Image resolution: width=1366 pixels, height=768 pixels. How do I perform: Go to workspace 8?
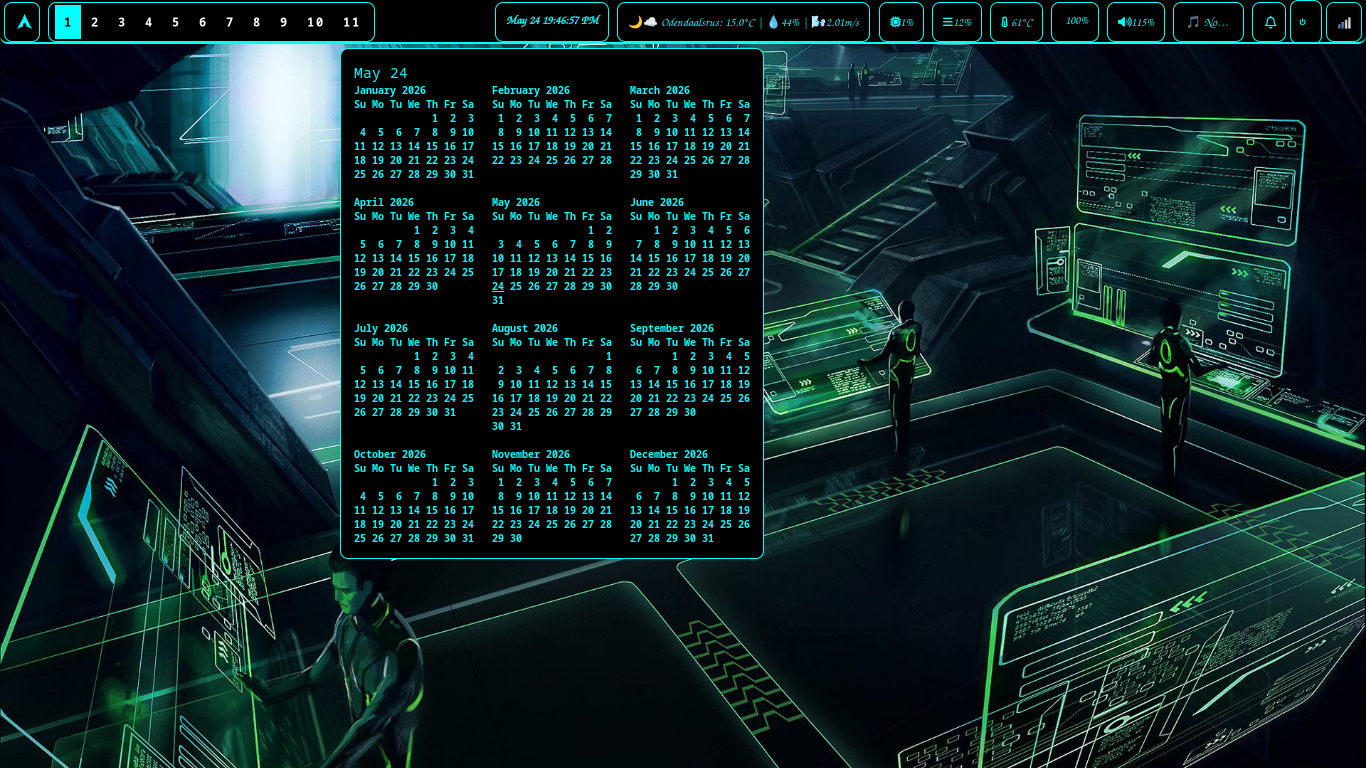pos(257,22)
